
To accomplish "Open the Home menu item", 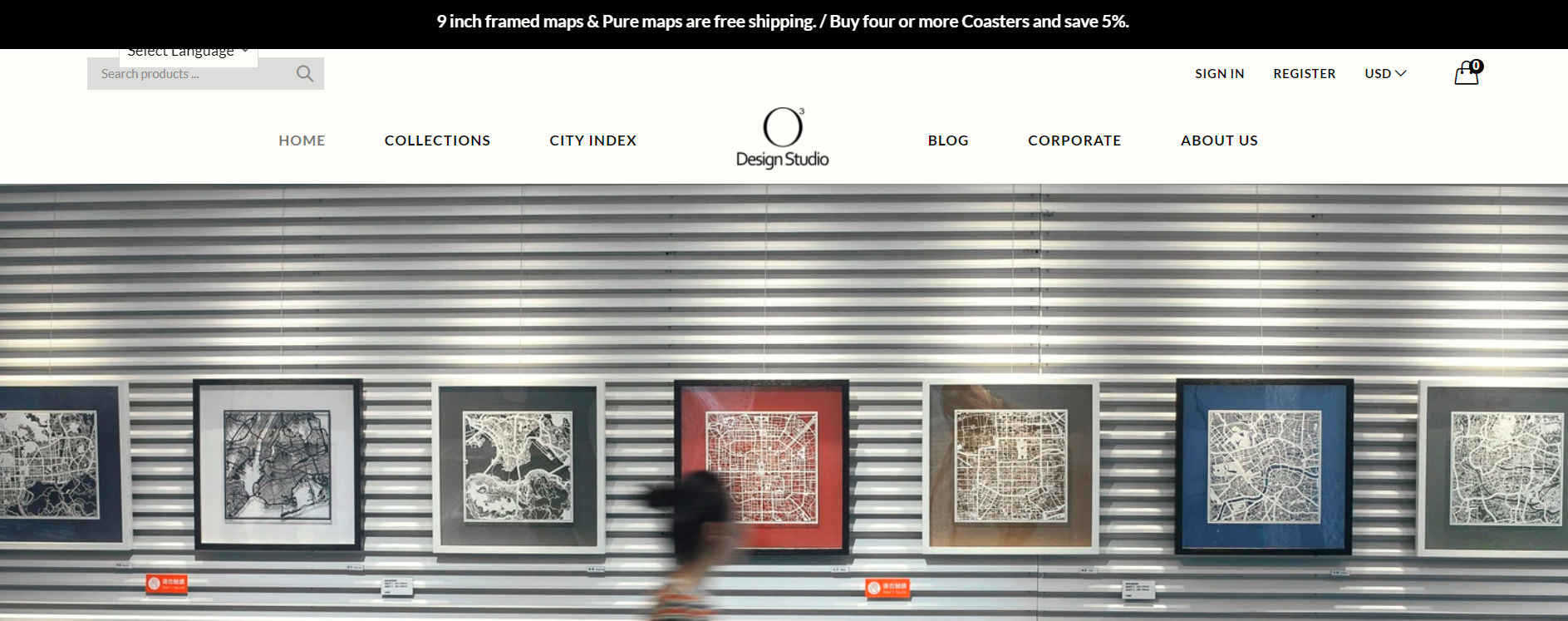I will (302, 140).
